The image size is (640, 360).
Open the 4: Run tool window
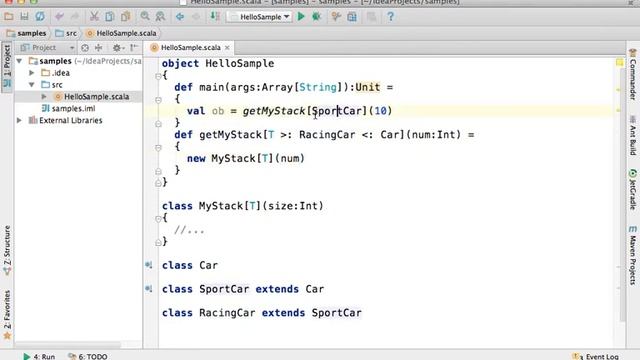pyautogui.click(x=39, y=356)
